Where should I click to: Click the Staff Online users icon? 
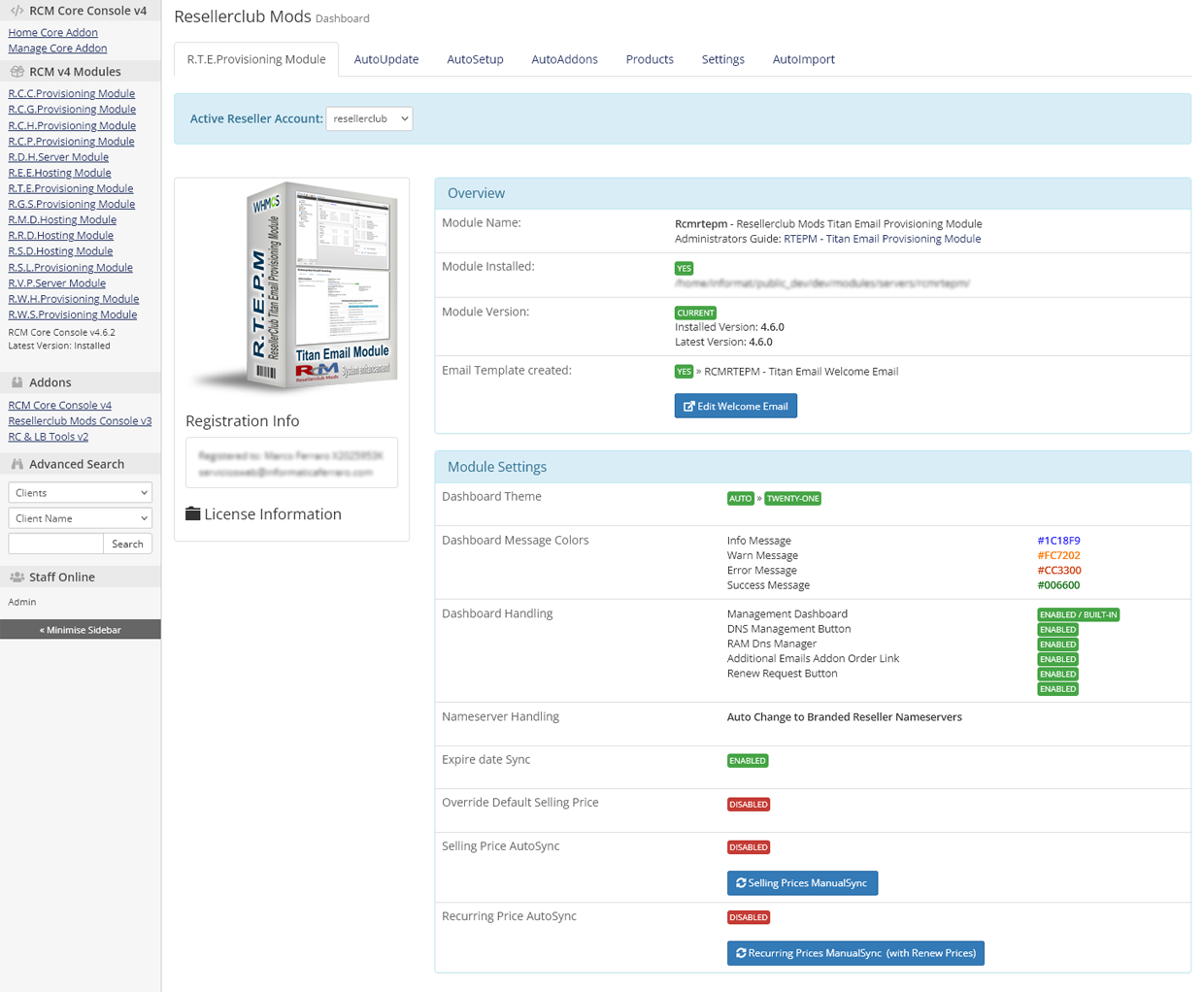point(17,577)
